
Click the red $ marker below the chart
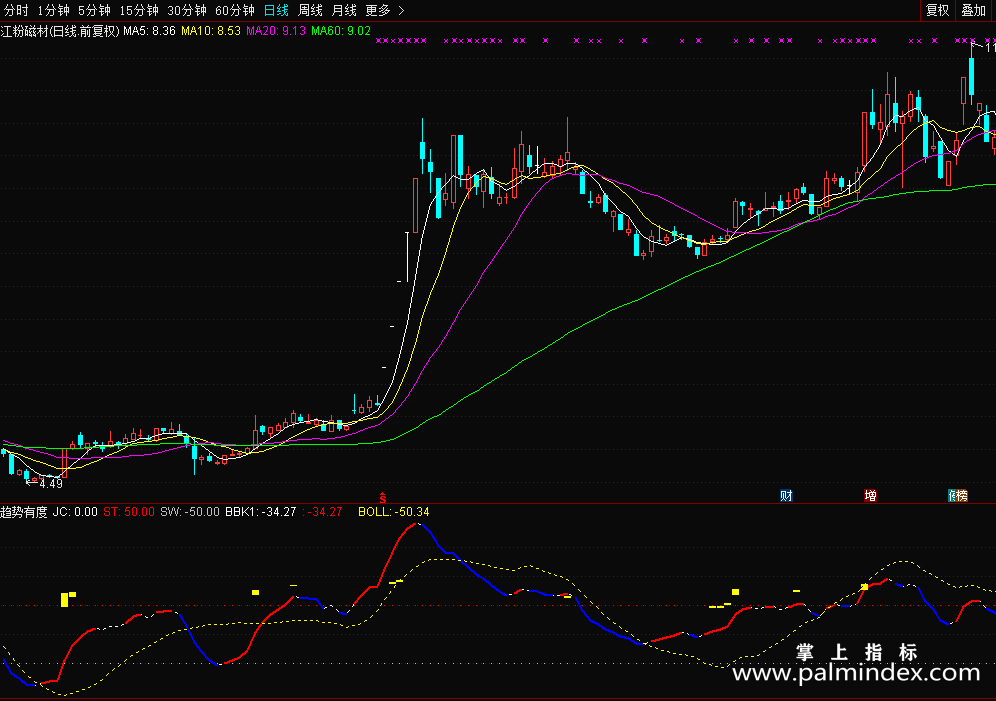[x=380, y=495]
